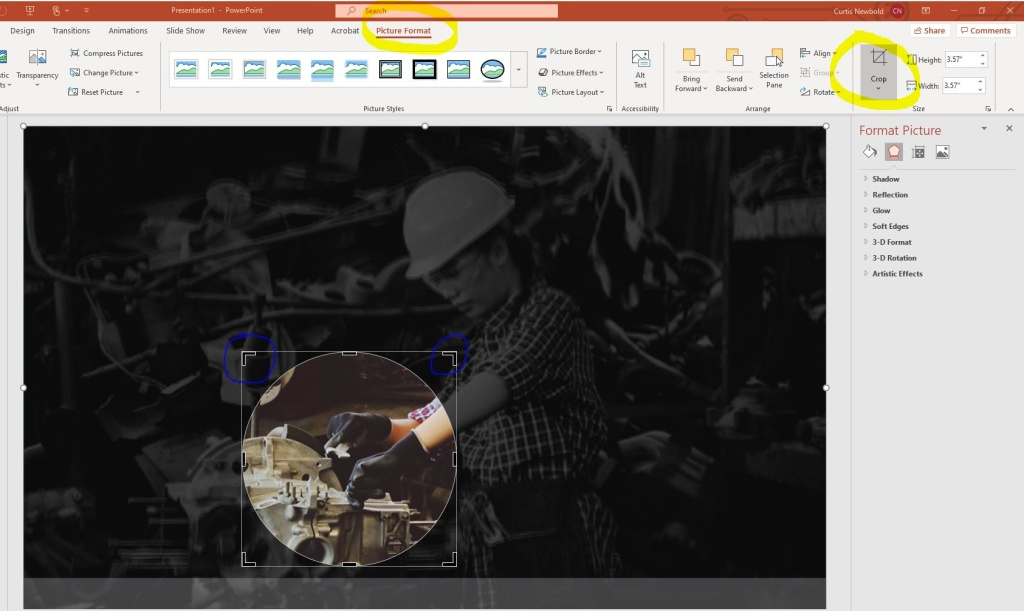Screen dimensions: 1024x611
Task: Open the Effects icon in Format Picture pane
Action: (894, 151)
